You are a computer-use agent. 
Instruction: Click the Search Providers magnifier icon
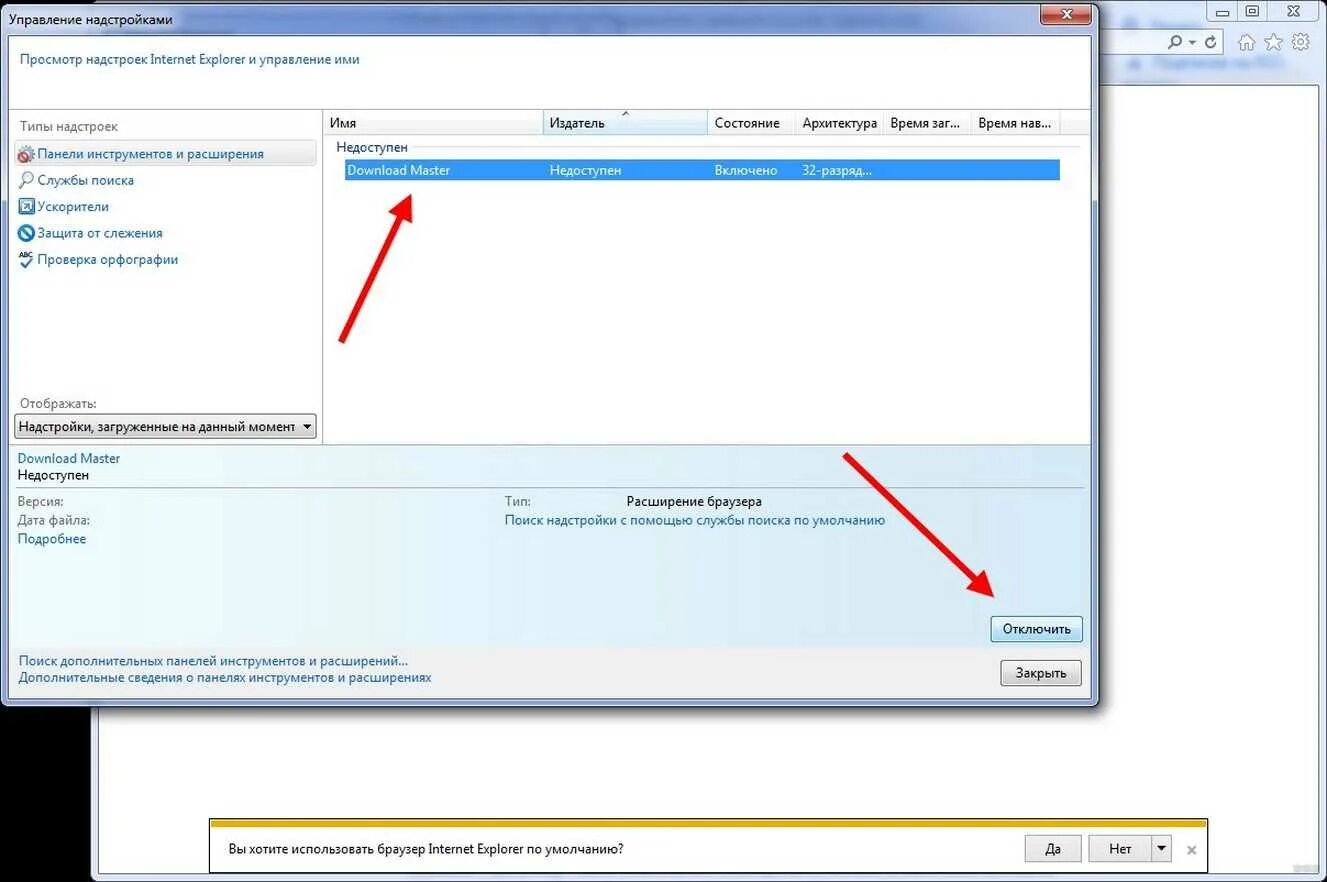click(x=26, y=180)
